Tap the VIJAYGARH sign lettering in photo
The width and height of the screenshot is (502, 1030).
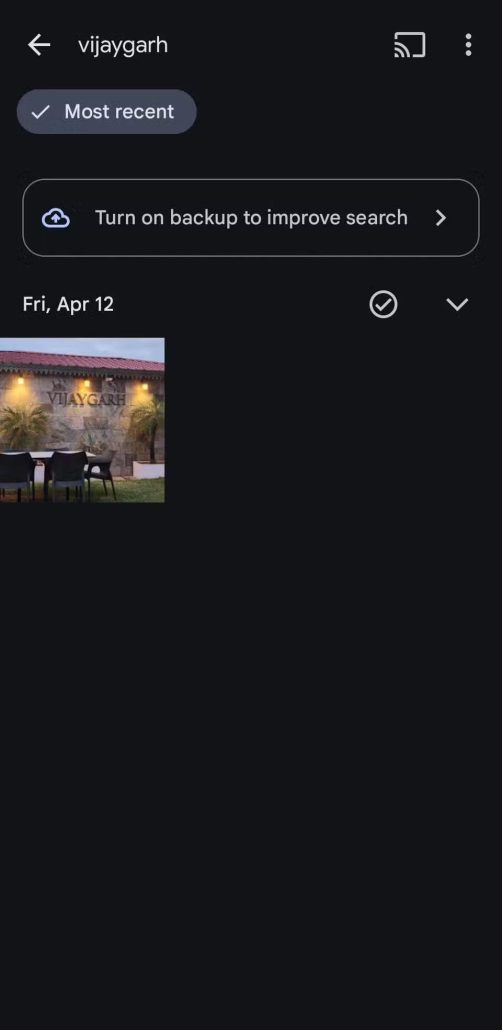coord(86,399)
